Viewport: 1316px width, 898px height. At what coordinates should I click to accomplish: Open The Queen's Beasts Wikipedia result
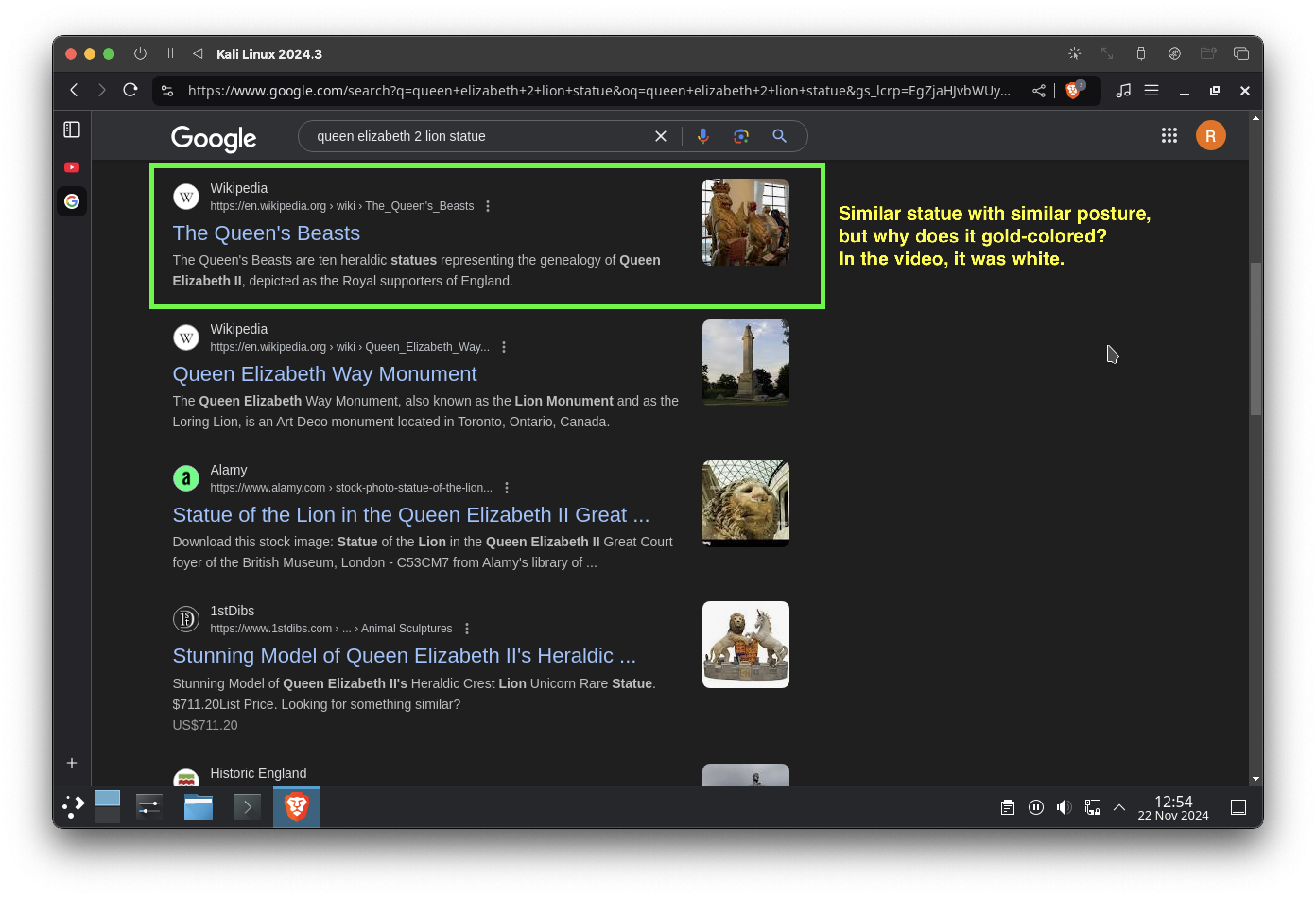(x=266, y=233)
